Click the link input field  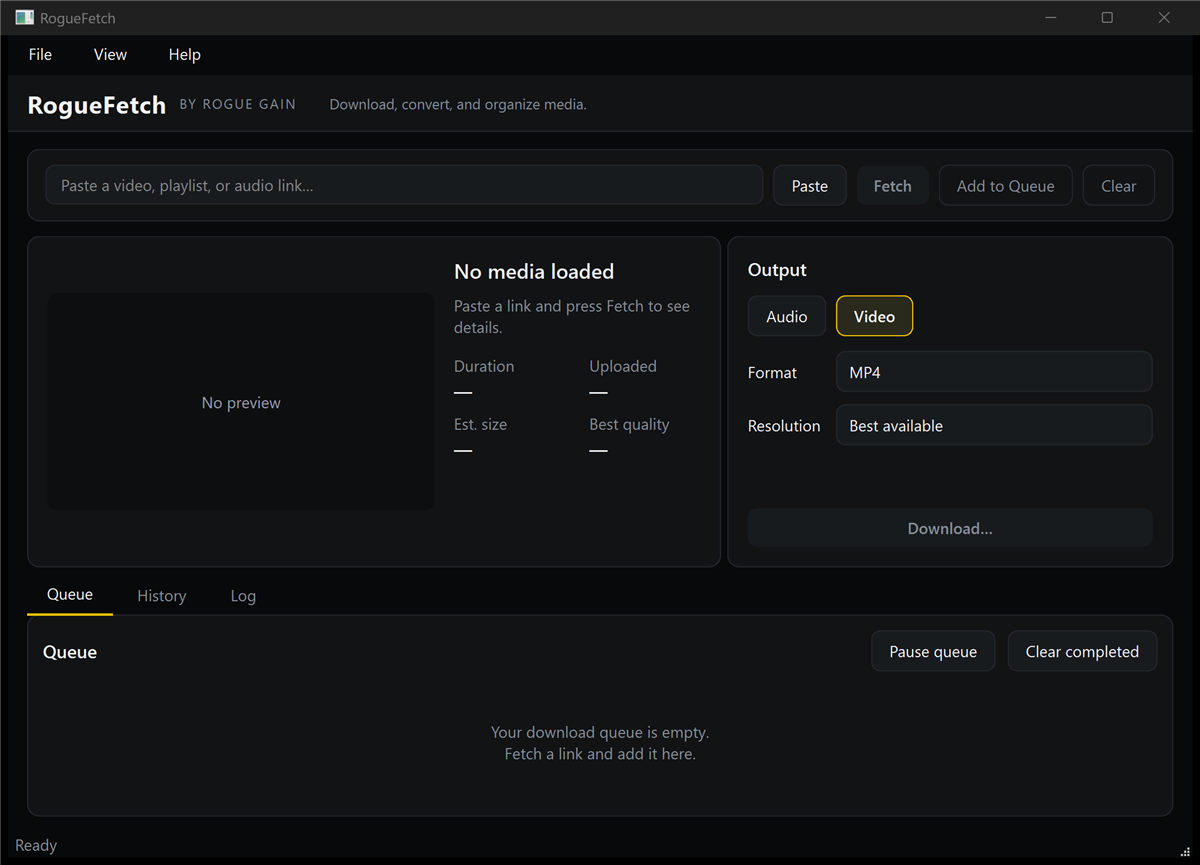pos(404,185)
